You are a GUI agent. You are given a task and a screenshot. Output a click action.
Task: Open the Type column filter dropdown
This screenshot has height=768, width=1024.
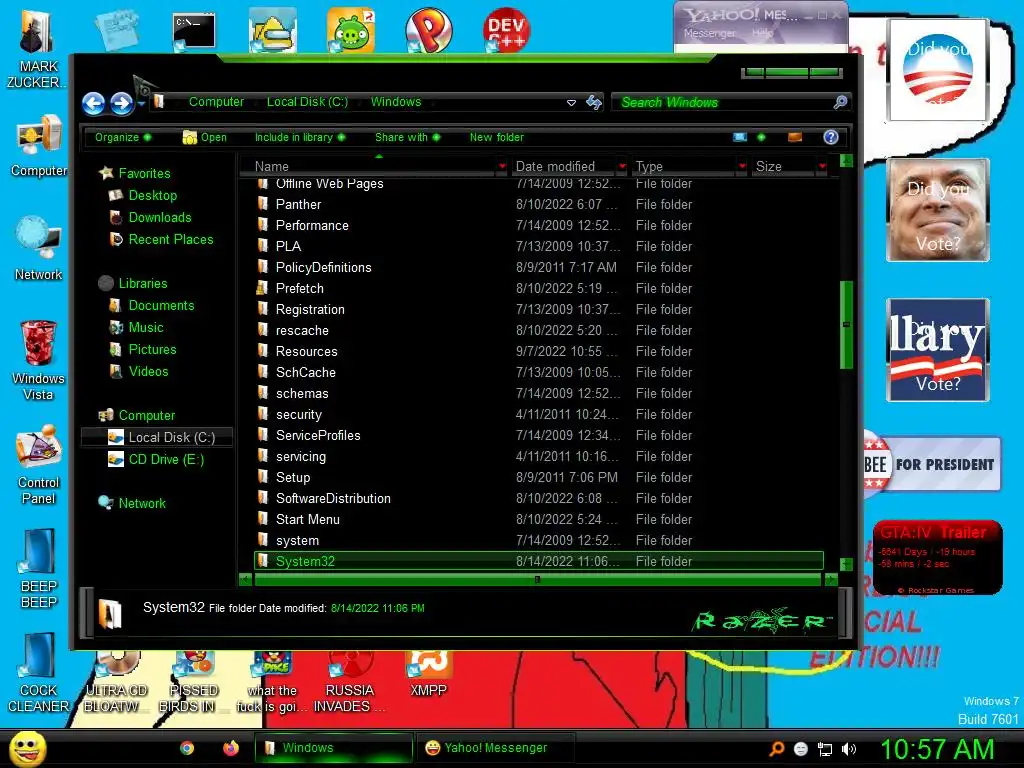[x=743, y=167]
